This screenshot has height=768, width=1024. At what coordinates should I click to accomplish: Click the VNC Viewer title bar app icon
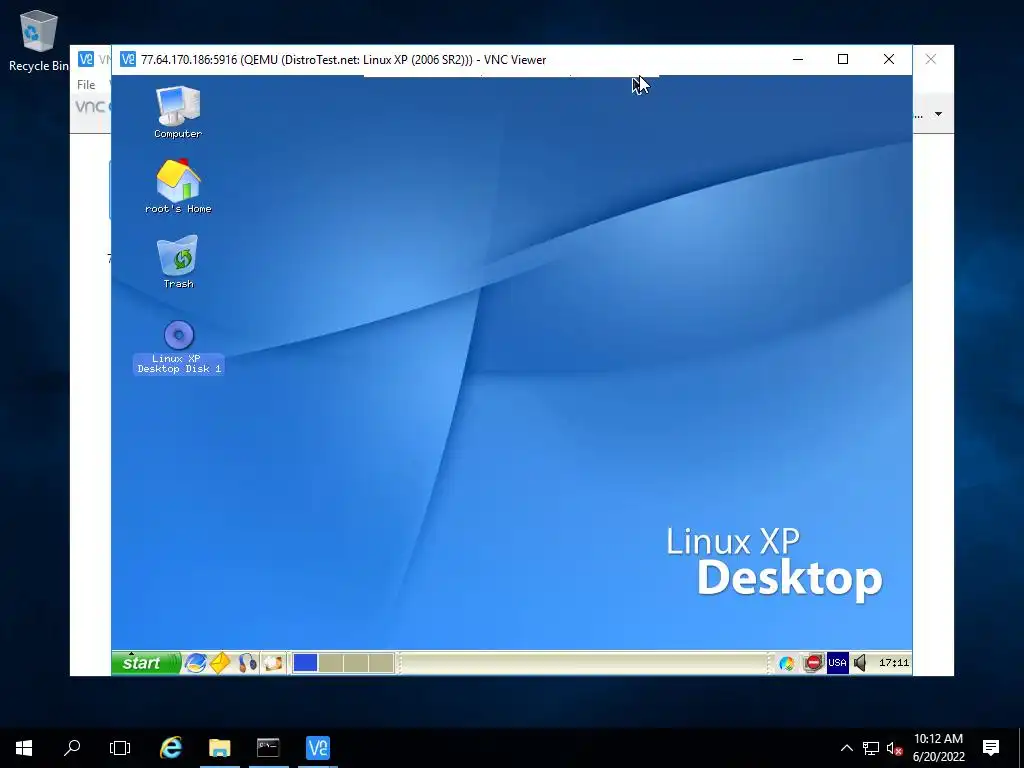[128, 59]
